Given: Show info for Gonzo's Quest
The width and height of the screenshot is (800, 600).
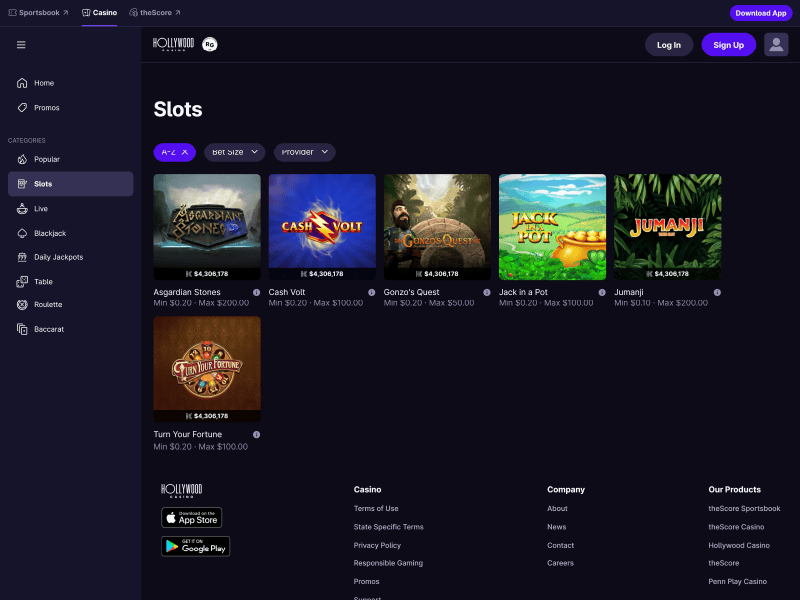Looking at the screenshot, I should click(x=487, y=292).
